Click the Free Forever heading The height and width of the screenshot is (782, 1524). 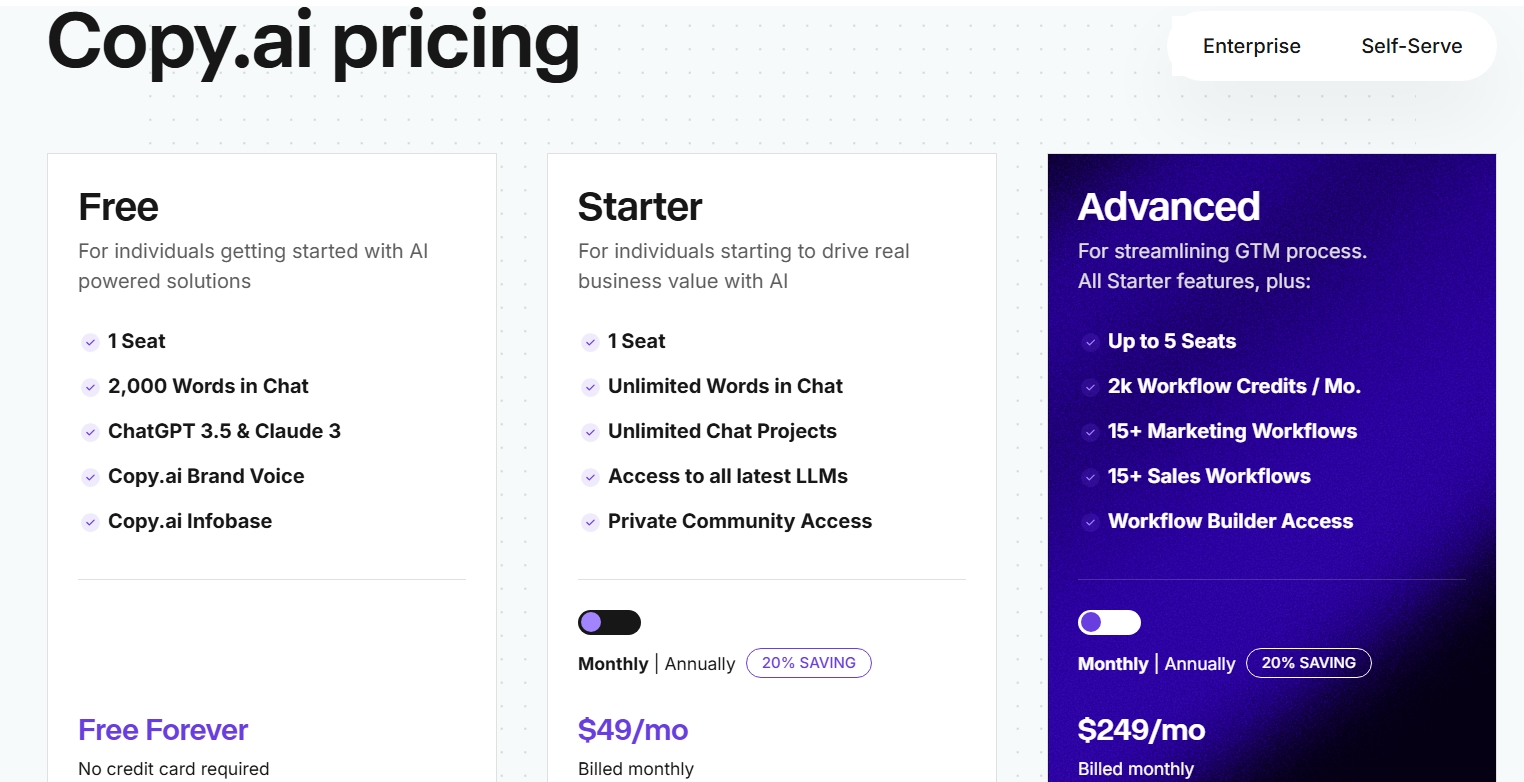click(x=163, y=730)
